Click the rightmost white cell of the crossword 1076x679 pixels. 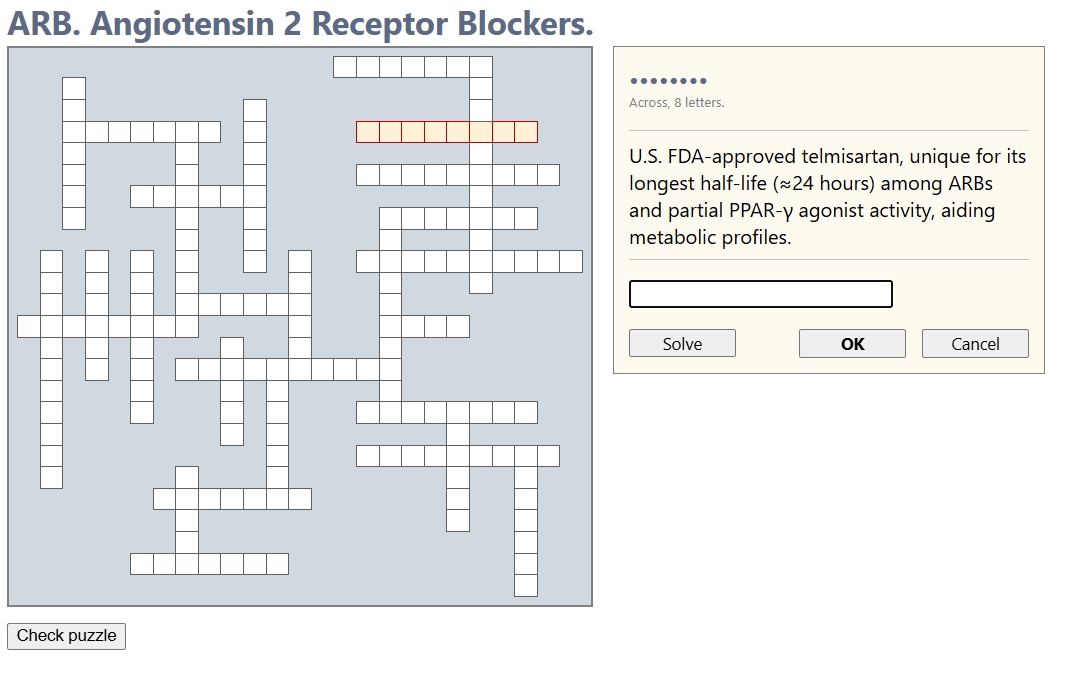(x=571, y=262)
